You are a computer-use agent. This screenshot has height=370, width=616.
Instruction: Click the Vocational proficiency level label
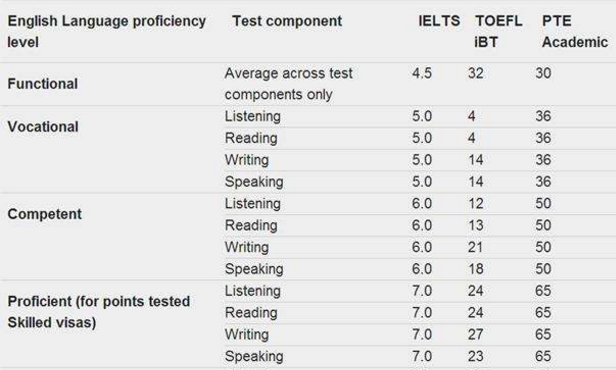click(43, 127)
